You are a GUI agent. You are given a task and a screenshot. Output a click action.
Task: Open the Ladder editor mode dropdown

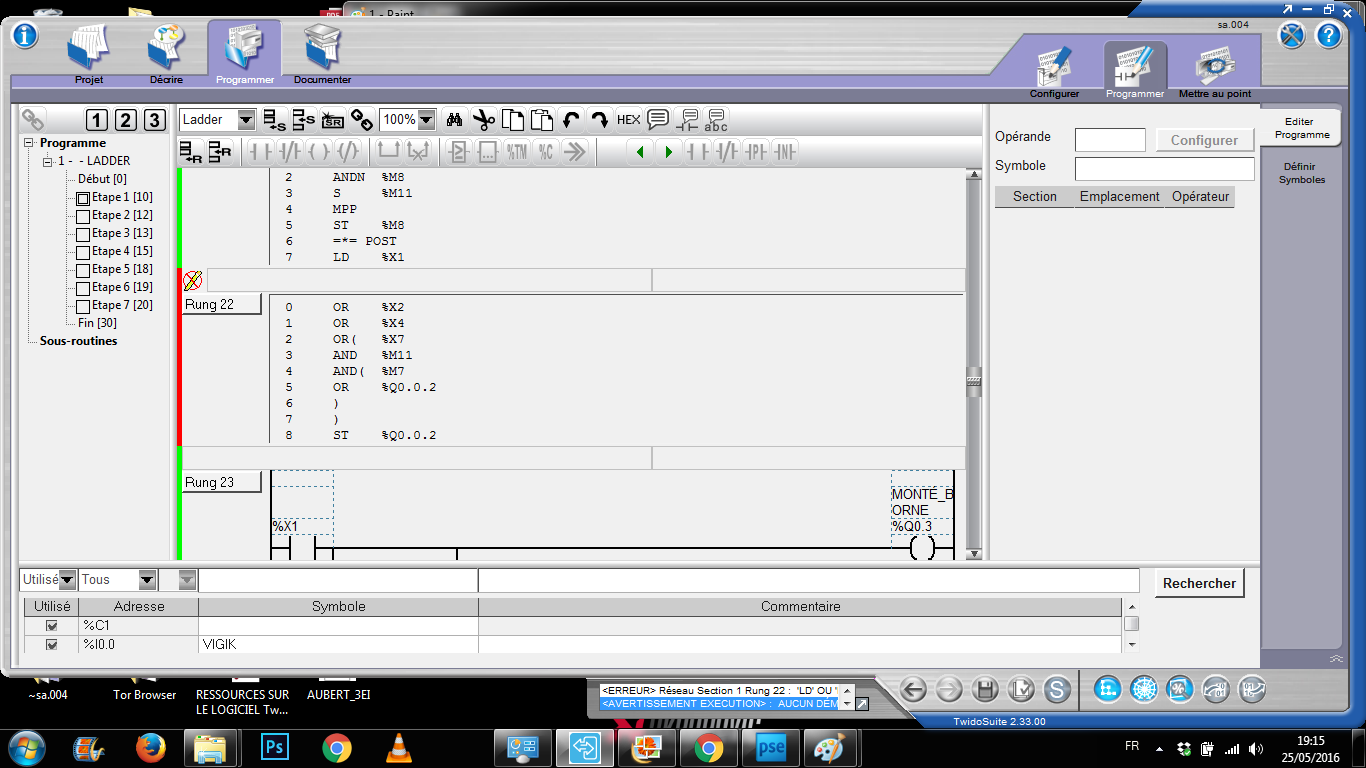coord(246,120)
